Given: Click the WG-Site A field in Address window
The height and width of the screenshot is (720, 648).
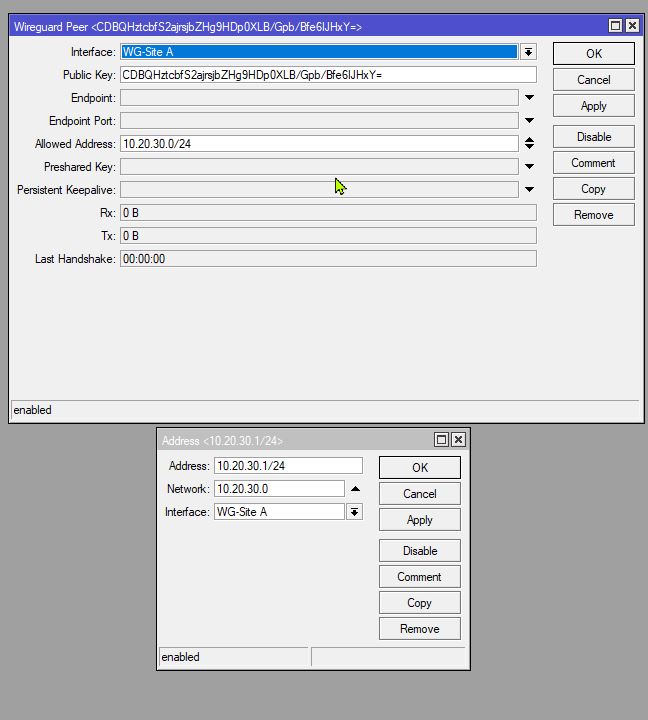Looking at the screenshot, I should (279, 512).
